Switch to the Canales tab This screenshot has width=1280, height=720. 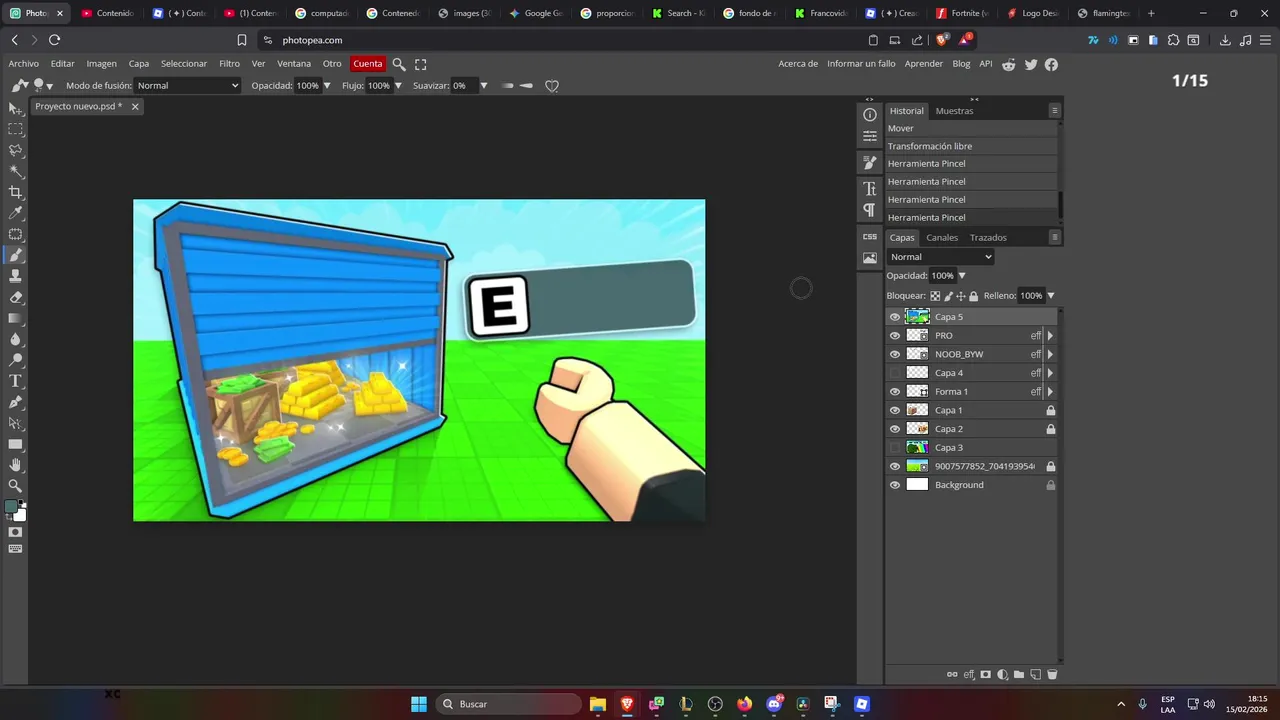click(942, 238)
